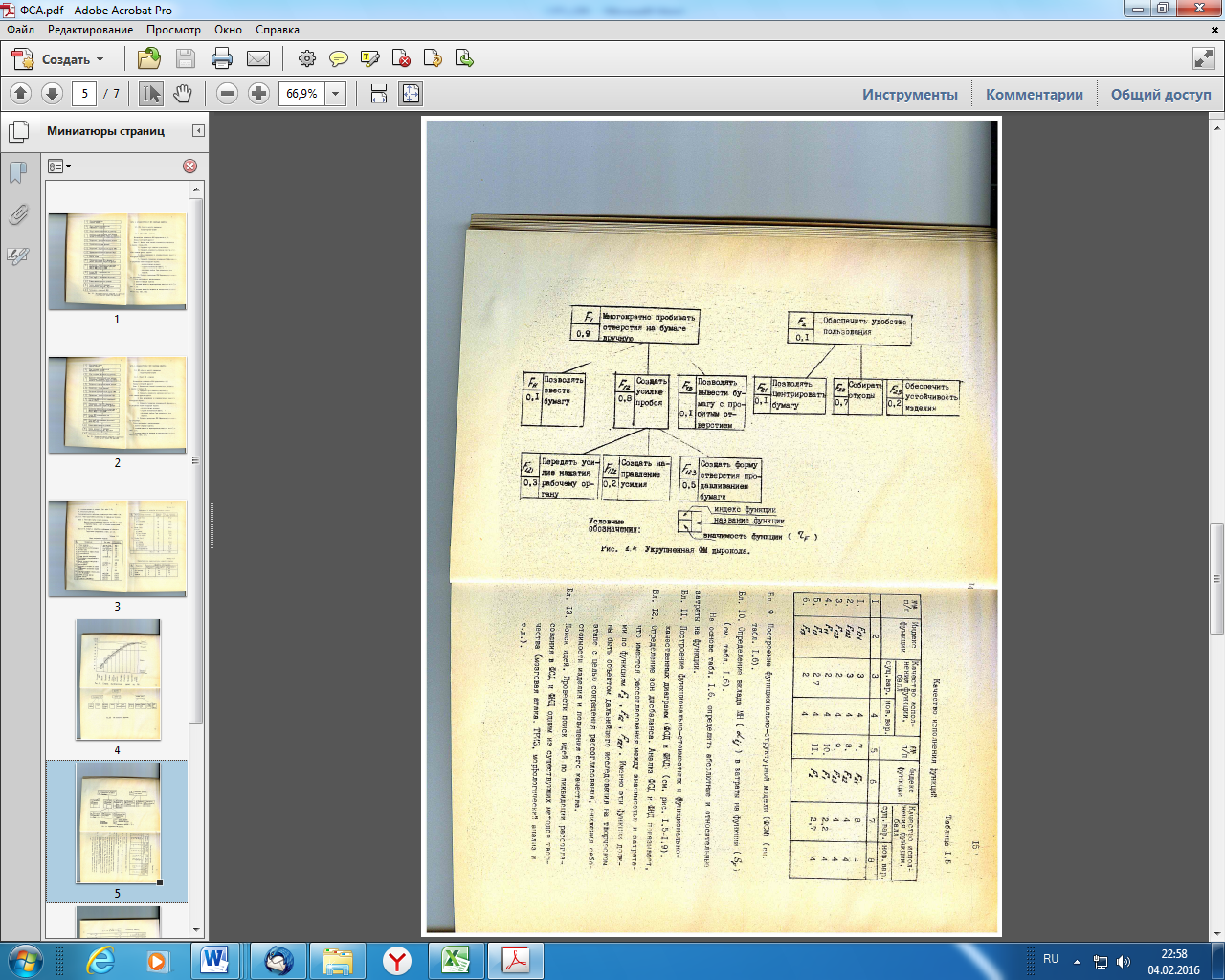Go to next page arrow
Image resolution: width=1225 pixels, height=980 pixels.
[53, 94]
